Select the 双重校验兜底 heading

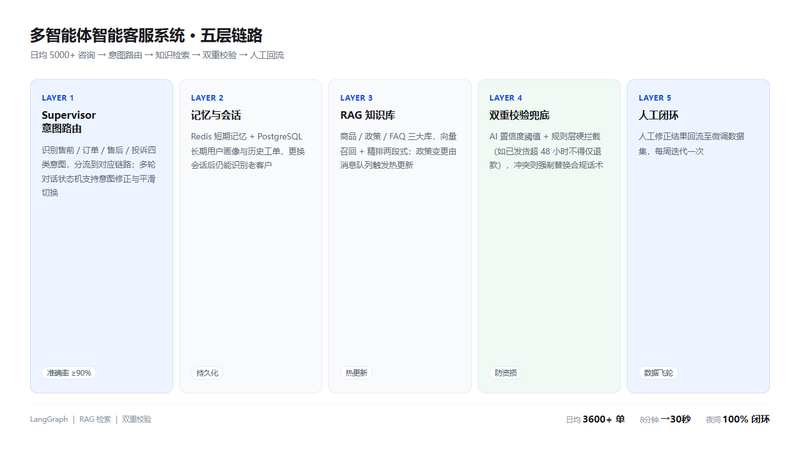click(519, 115)
